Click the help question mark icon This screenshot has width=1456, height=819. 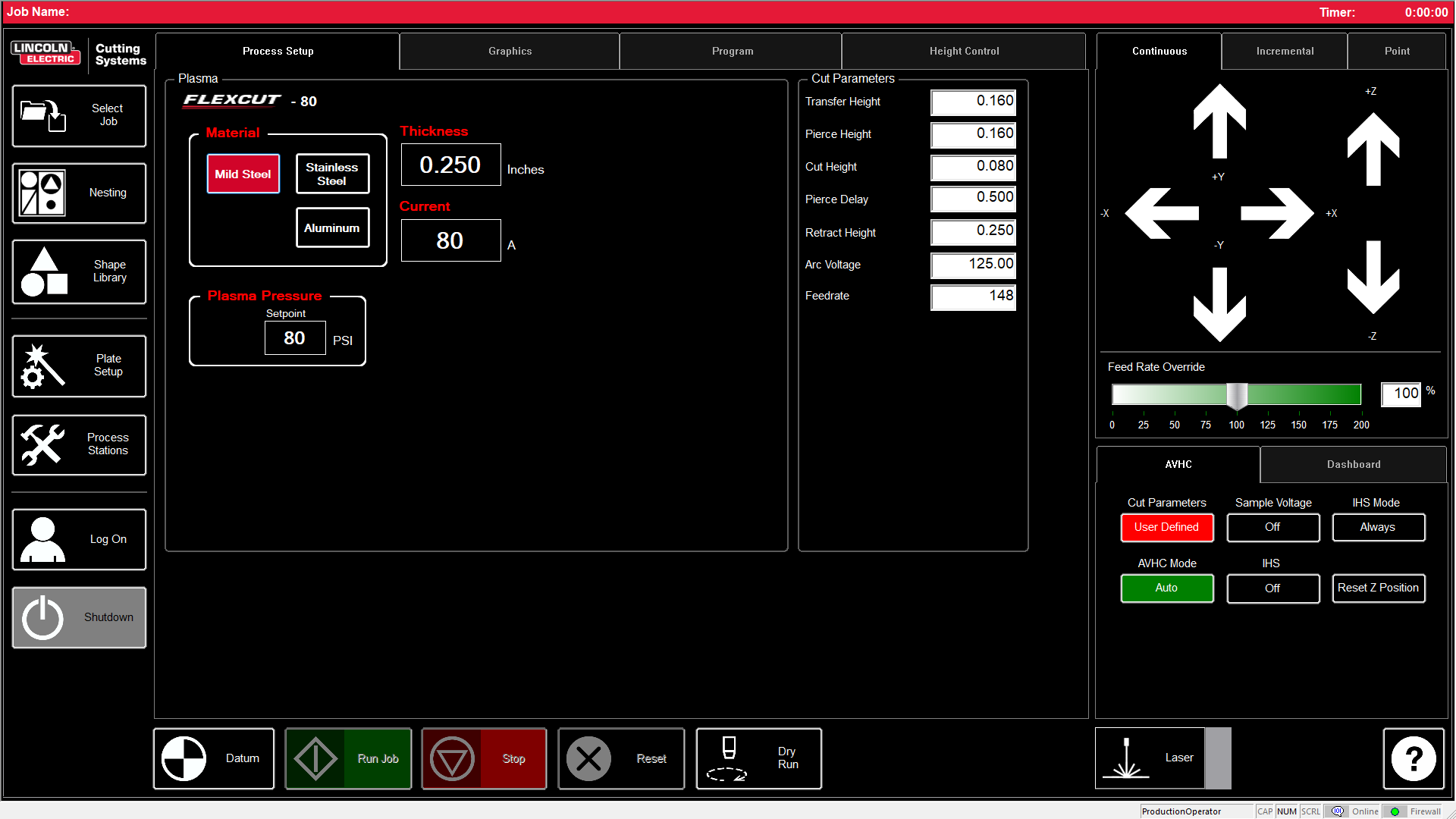[1413, 758]
